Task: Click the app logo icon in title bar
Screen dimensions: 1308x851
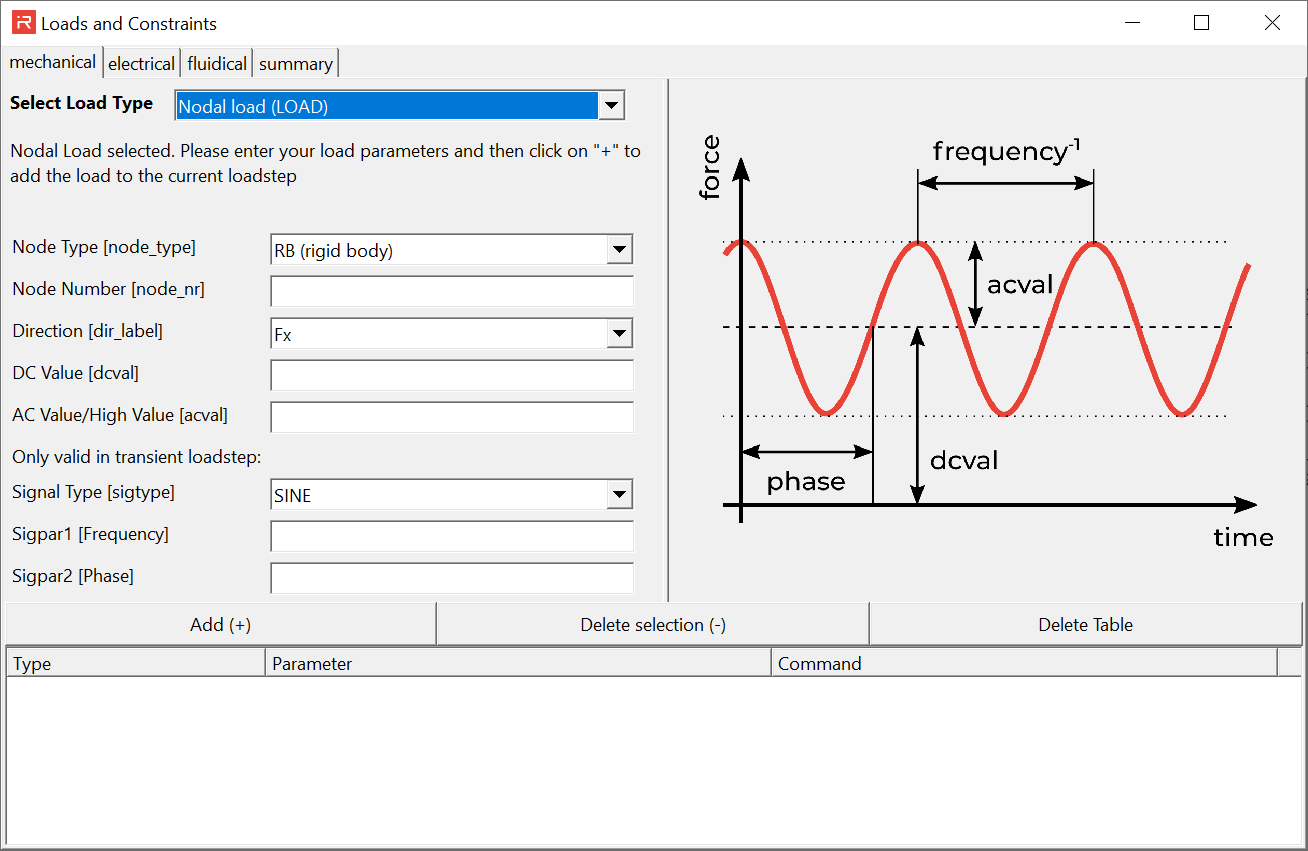Action: 23,23
